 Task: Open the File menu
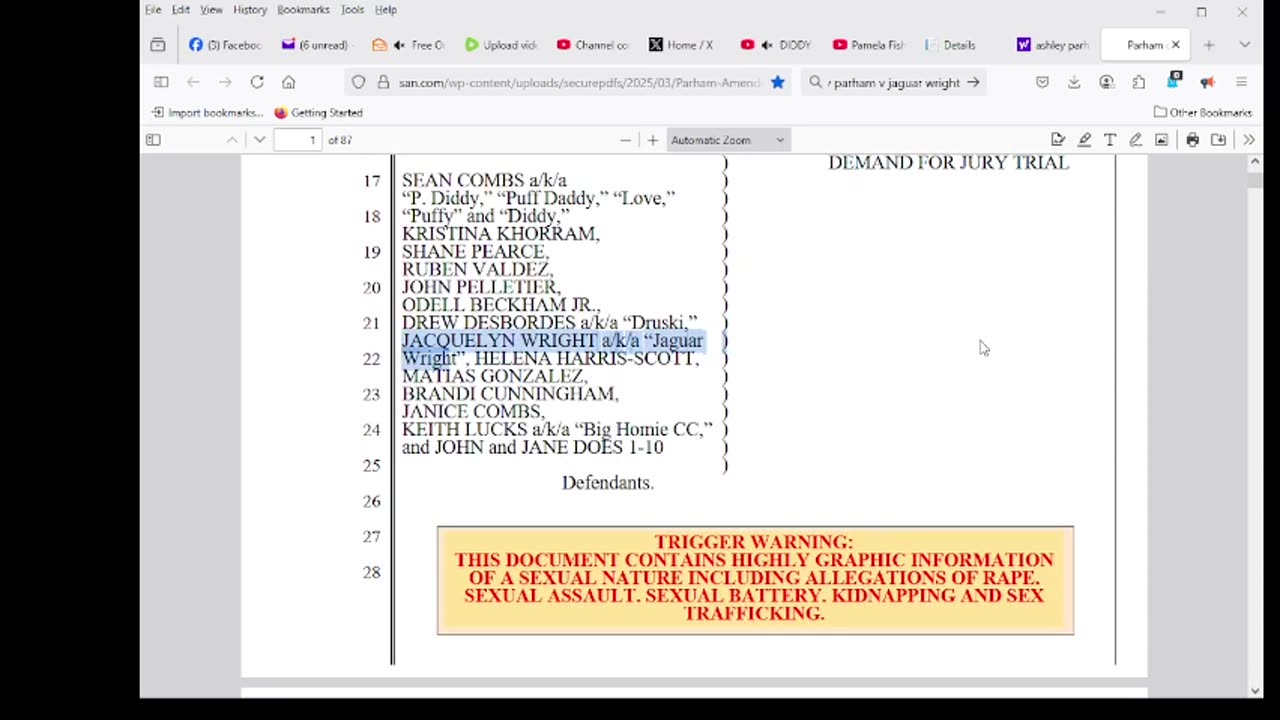click(x=153, y=10)
